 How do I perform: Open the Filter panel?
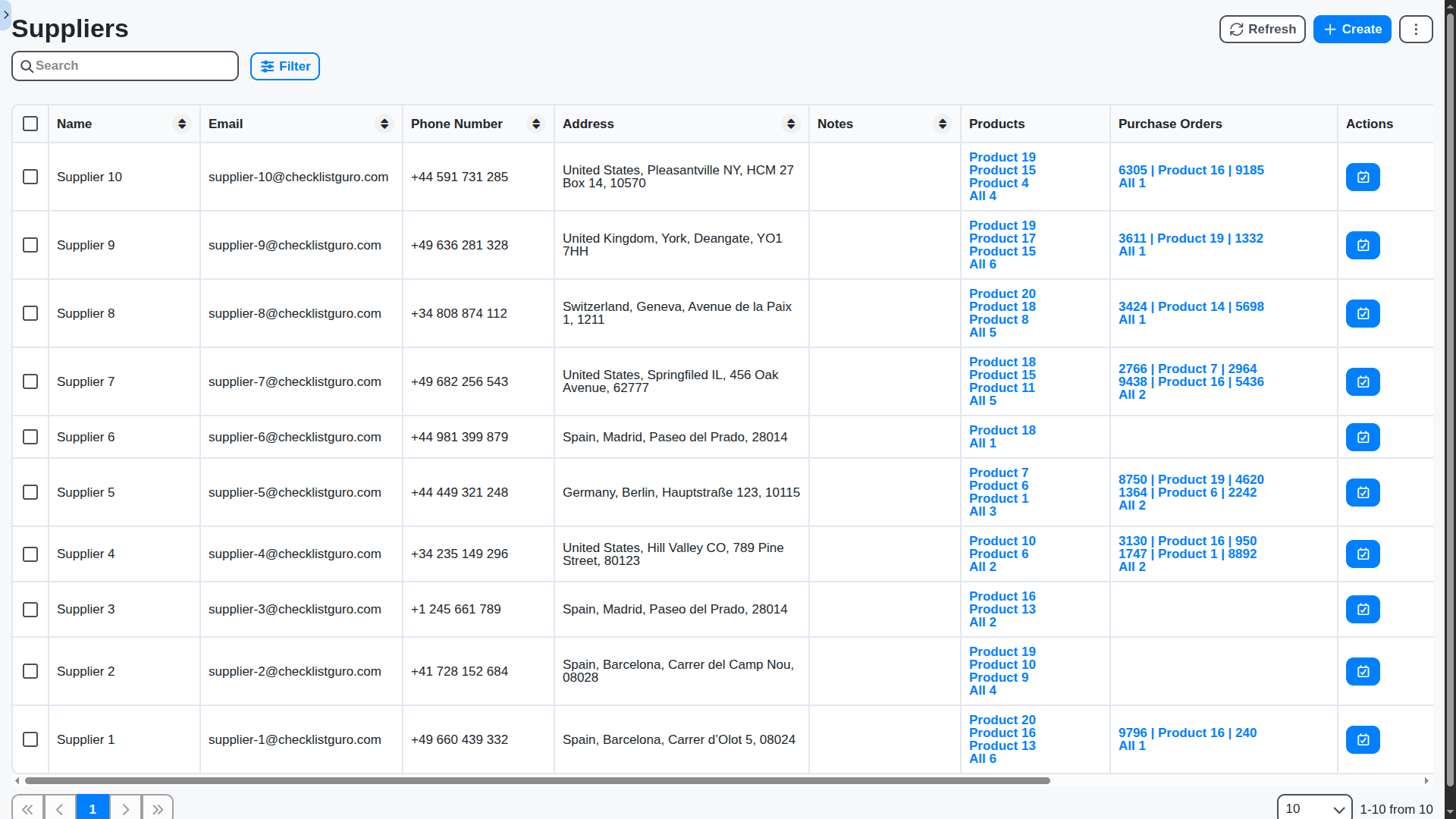click(x=285, y=67)
